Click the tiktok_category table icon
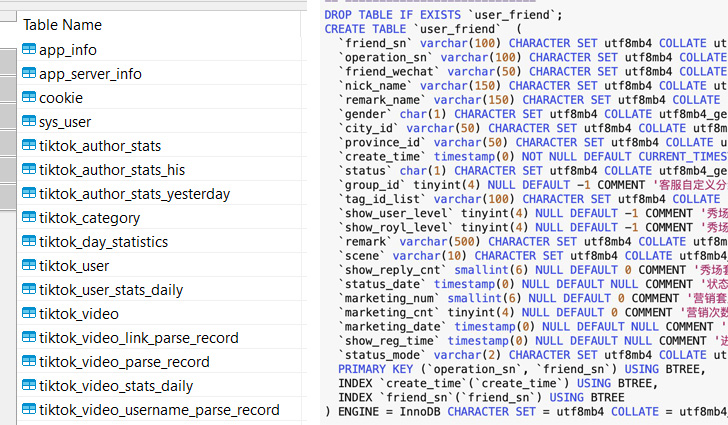The width and height of the screenshot is (728, 425). (29, 218)
